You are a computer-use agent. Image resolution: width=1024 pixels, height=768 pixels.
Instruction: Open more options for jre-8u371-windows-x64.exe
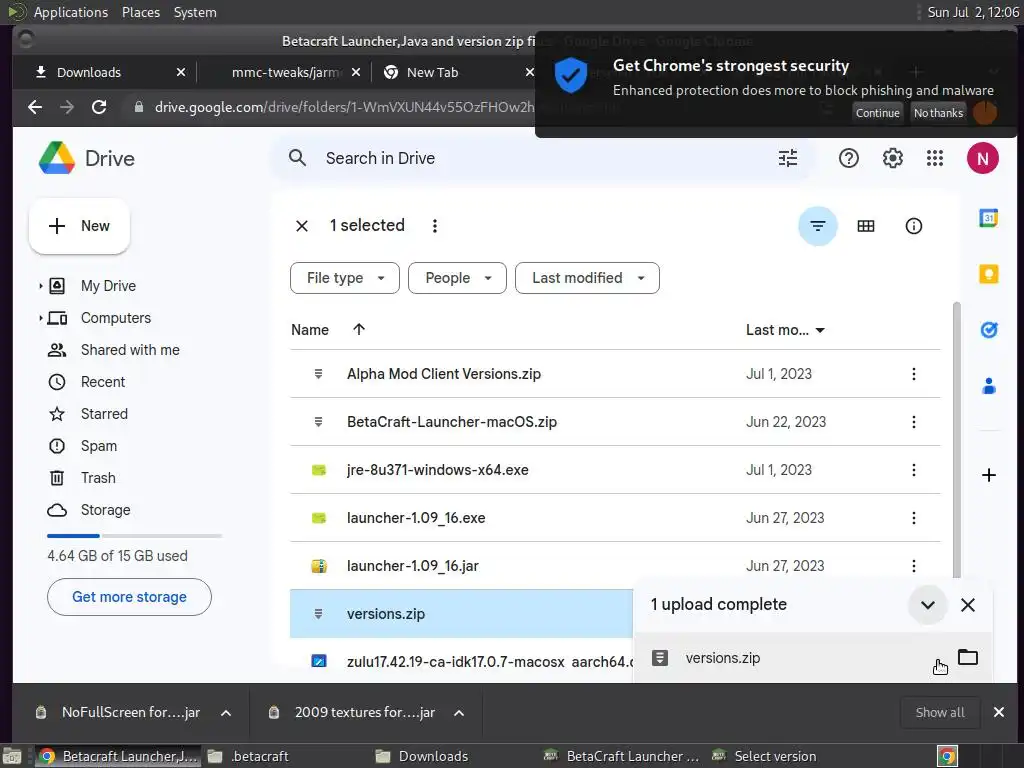pyautogui.click(x=914, y=470)
